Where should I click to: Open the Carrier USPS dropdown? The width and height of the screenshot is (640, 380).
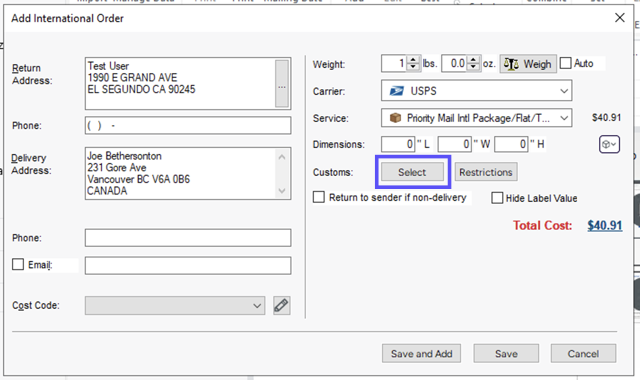(x=476, y=91)
